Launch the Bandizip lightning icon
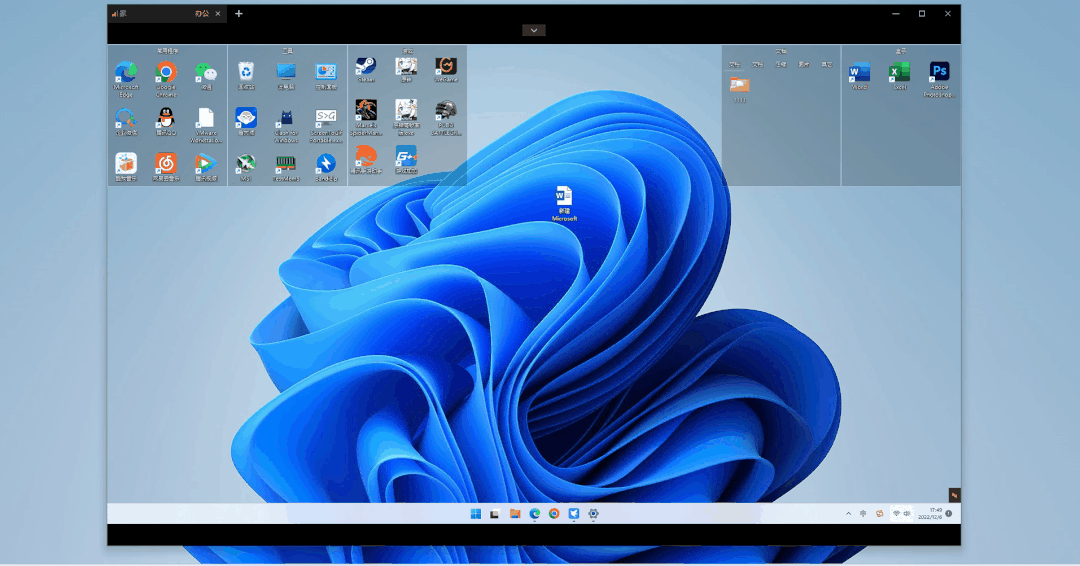Image resolution: width=1080 pixels, height=566 pixels. (326, 163)
